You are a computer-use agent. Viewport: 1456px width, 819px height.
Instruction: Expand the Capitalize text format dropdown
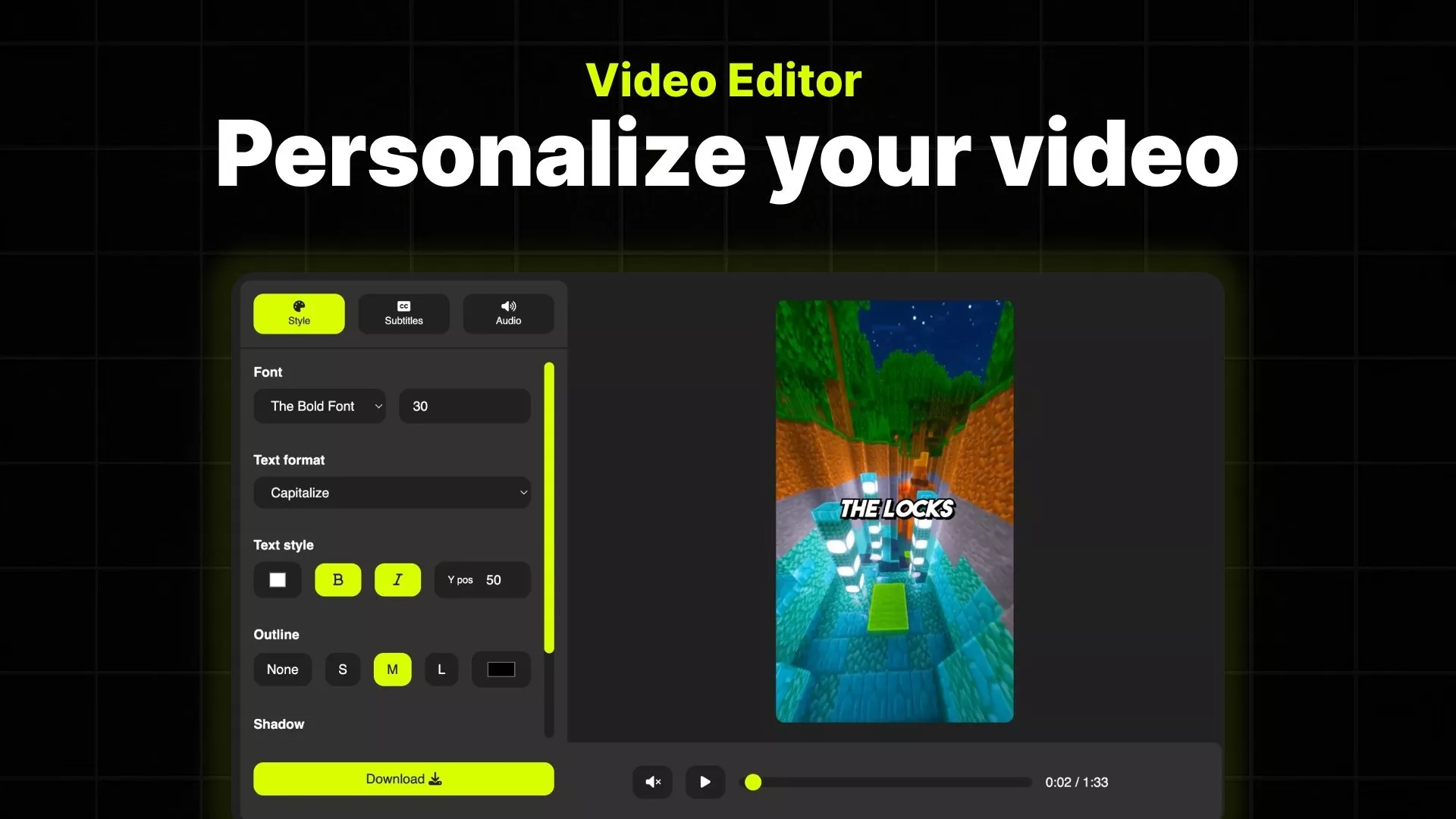[391, 493]
